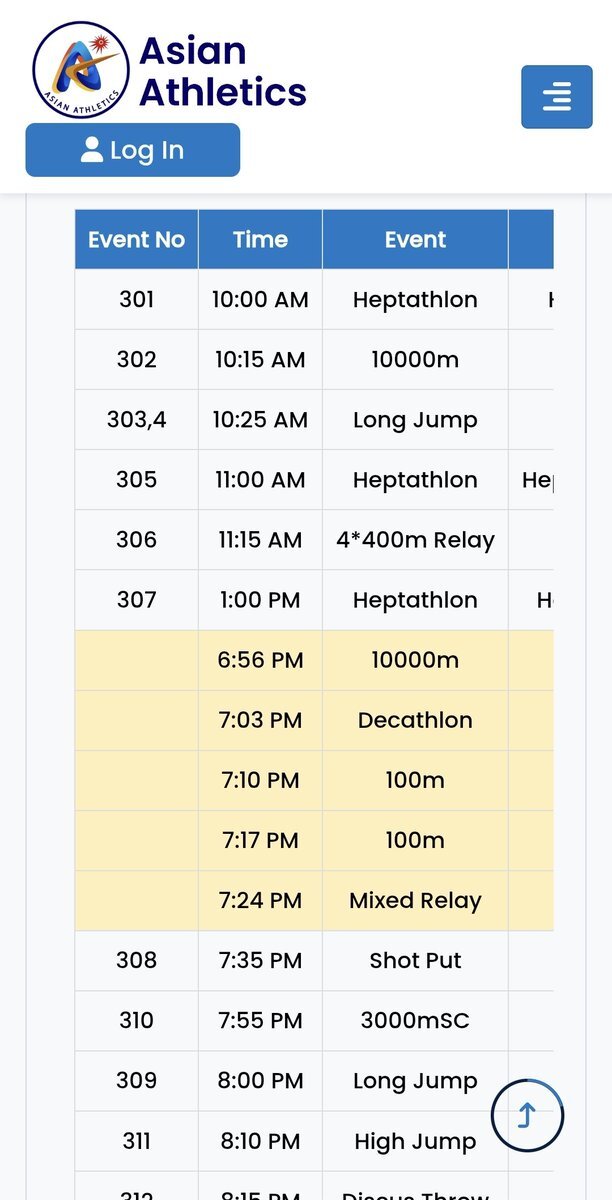
Task: Select the 303,4 event number cell
Action: point(136,420)
